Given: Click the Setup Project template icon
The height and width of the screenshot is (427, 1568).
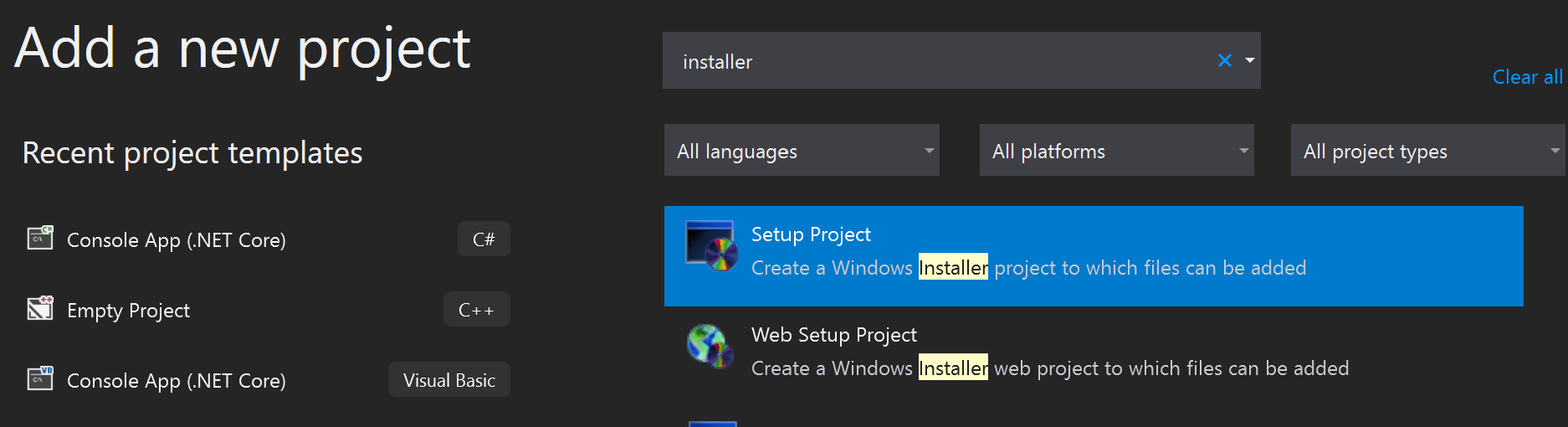Looking at the screenshot, I should coord(710,246).
